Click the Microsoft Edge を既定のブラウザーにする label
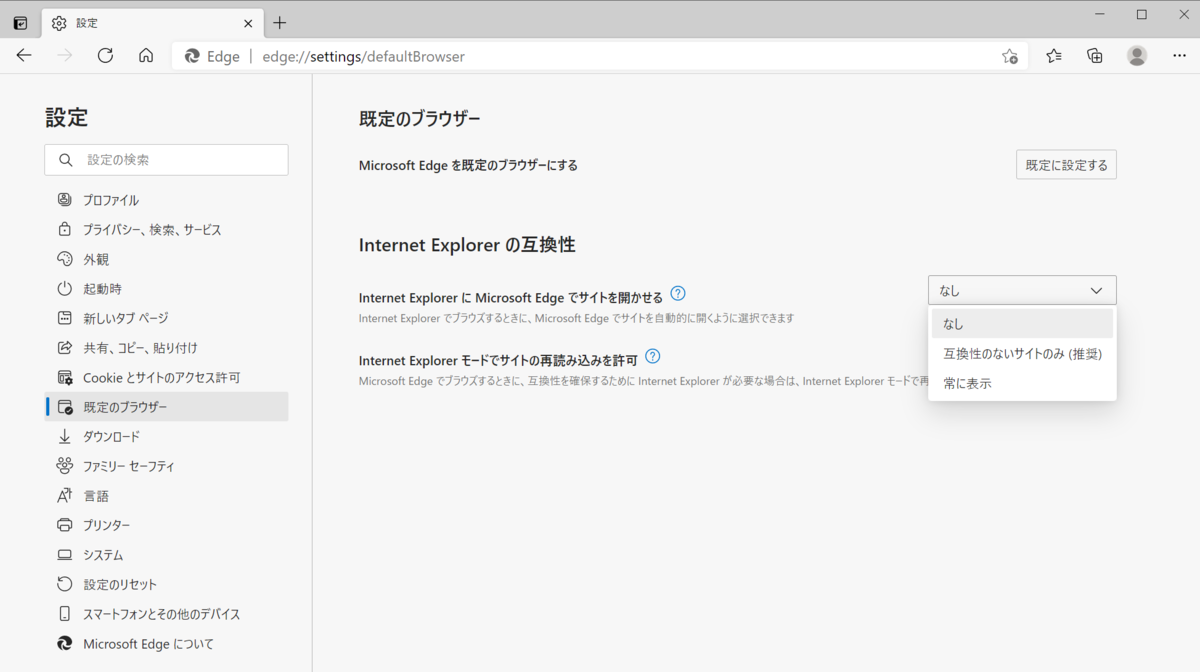Viewport: 1200px width, 672px height. point(468,165)
